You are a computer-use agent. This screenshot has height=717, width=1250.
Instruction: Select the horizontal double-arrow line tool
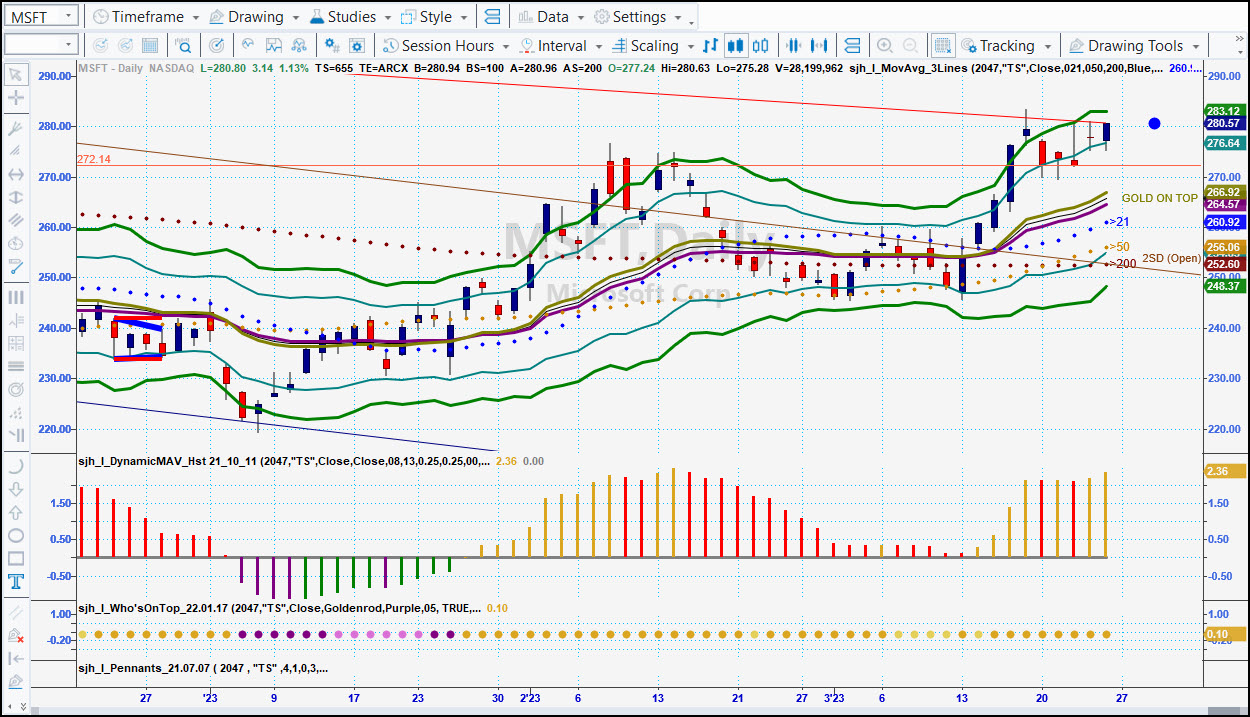16,173
